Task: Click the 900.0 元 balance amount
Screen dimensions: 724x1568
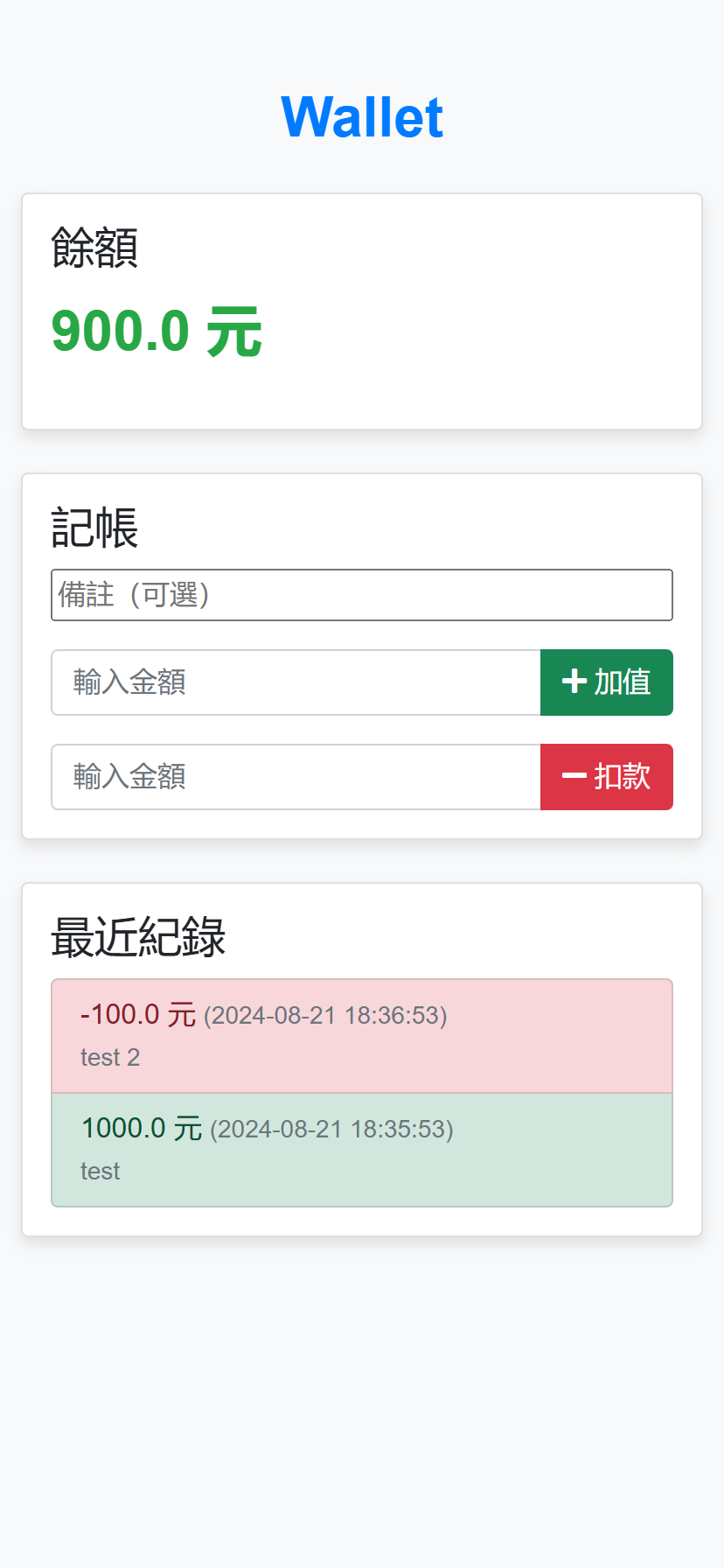Action: pos(157,331)
